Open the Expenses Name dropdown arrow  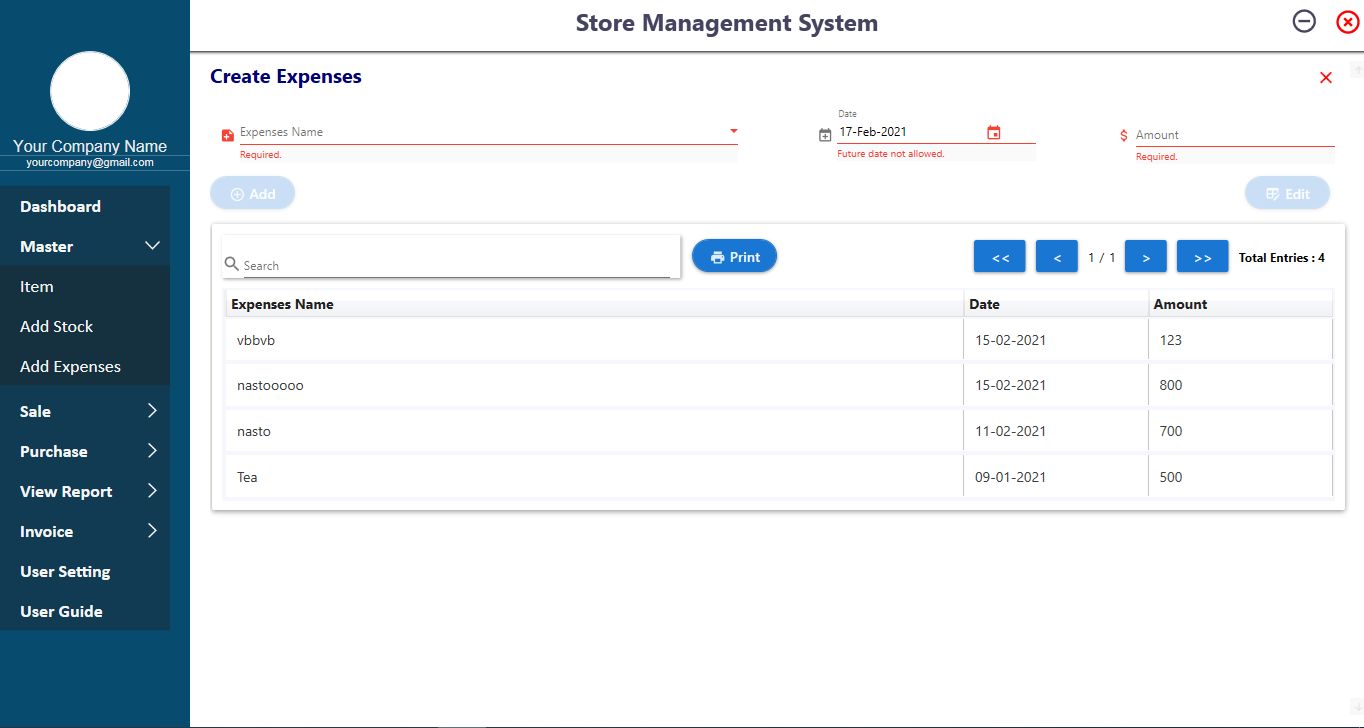733,131
